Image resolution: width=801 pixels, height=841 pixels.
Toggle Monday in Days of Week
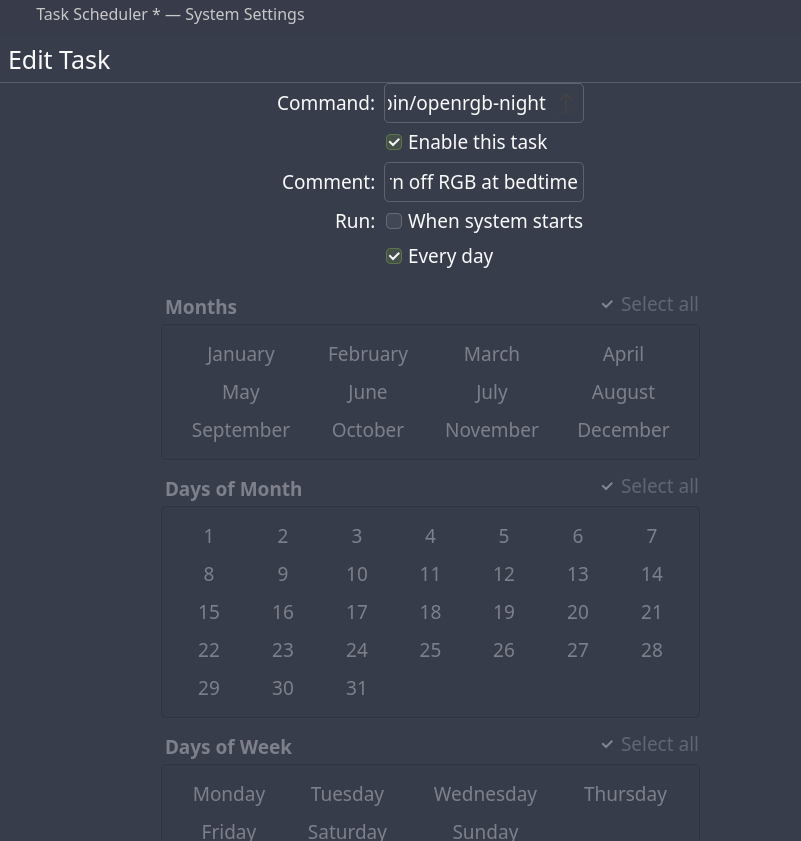[x=229, y=794]
